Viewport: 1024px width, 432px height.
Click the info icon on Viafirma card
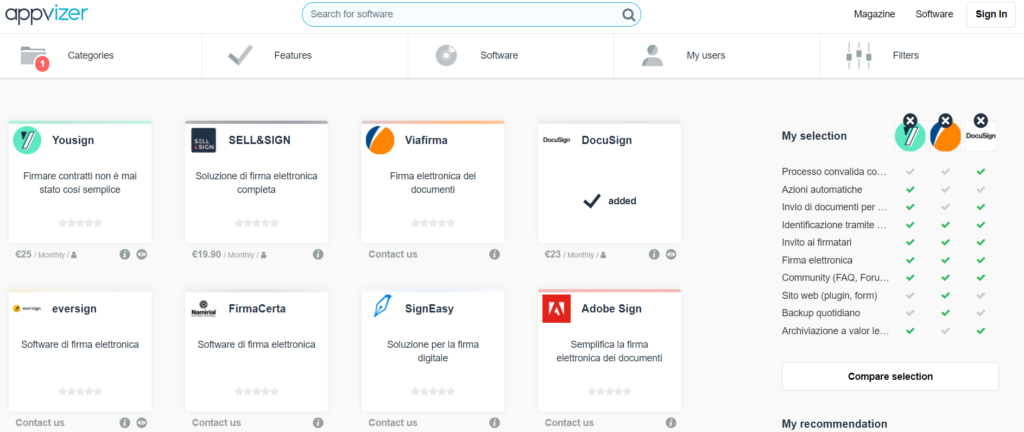coord(494,255)
